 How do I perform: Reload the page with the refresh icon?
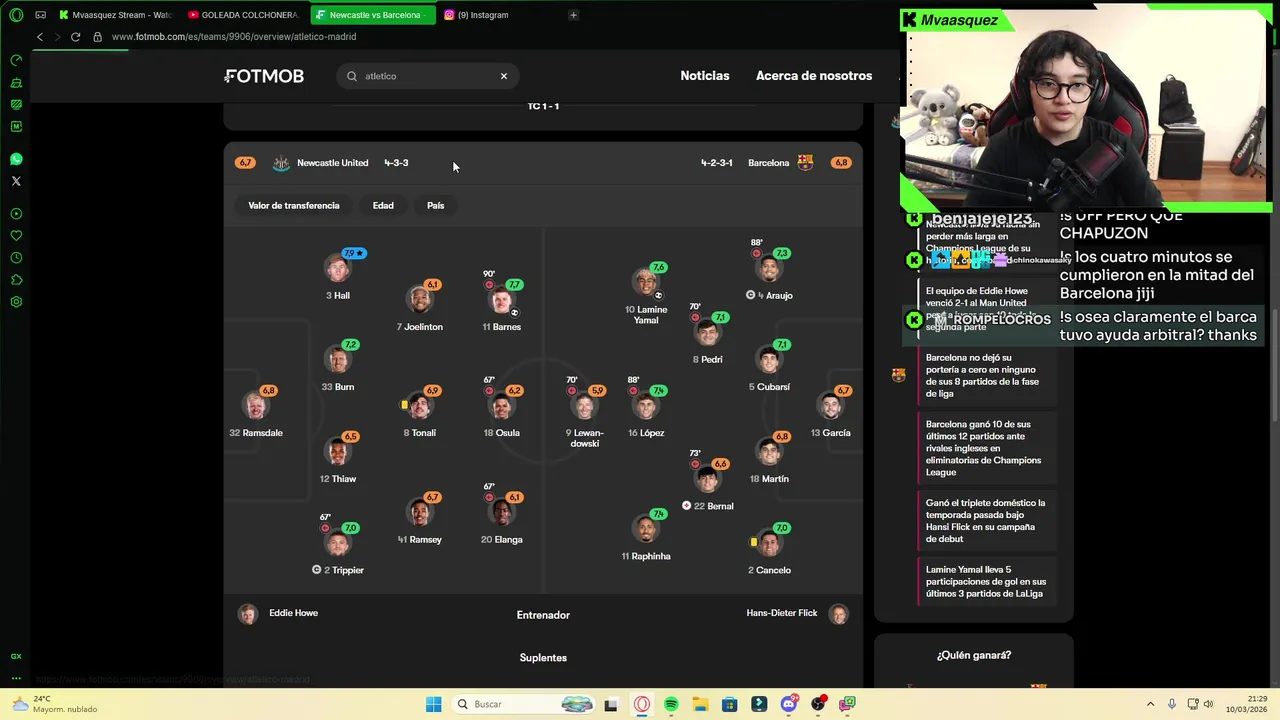tap(75, 37)
